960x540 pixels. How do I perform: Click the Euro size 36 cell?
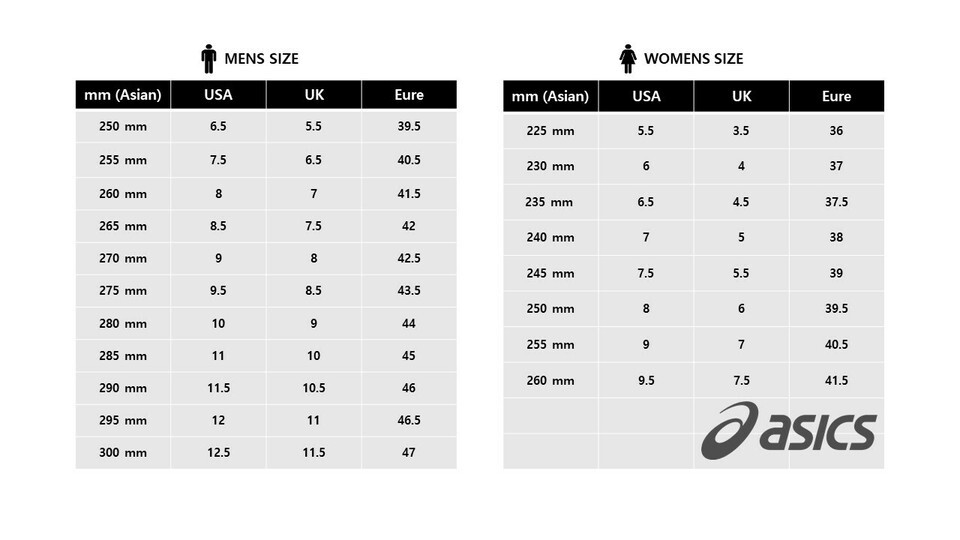tap(836, 131)
